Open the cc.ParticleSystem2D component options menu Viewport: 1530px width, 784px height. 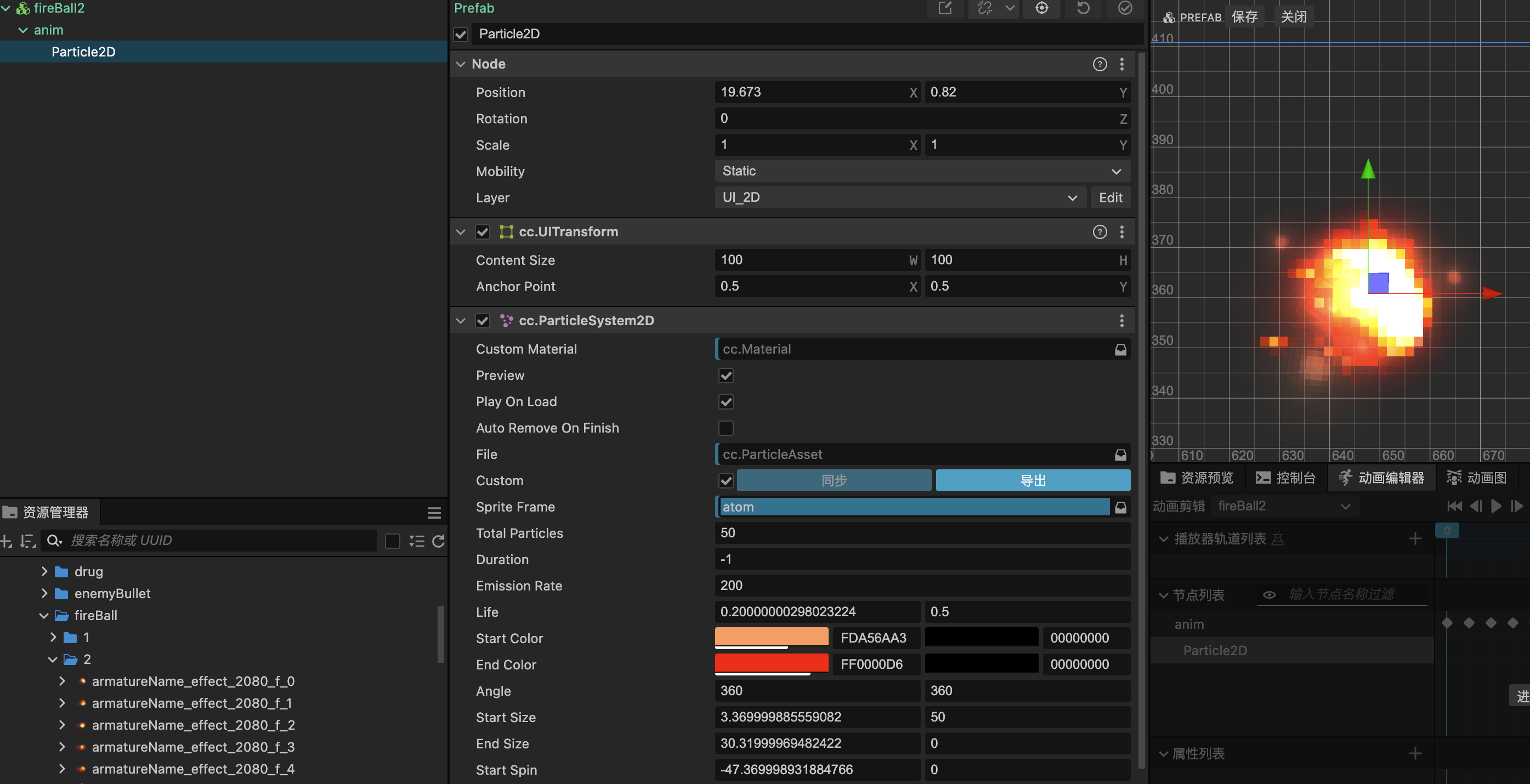click(1121, 321)
